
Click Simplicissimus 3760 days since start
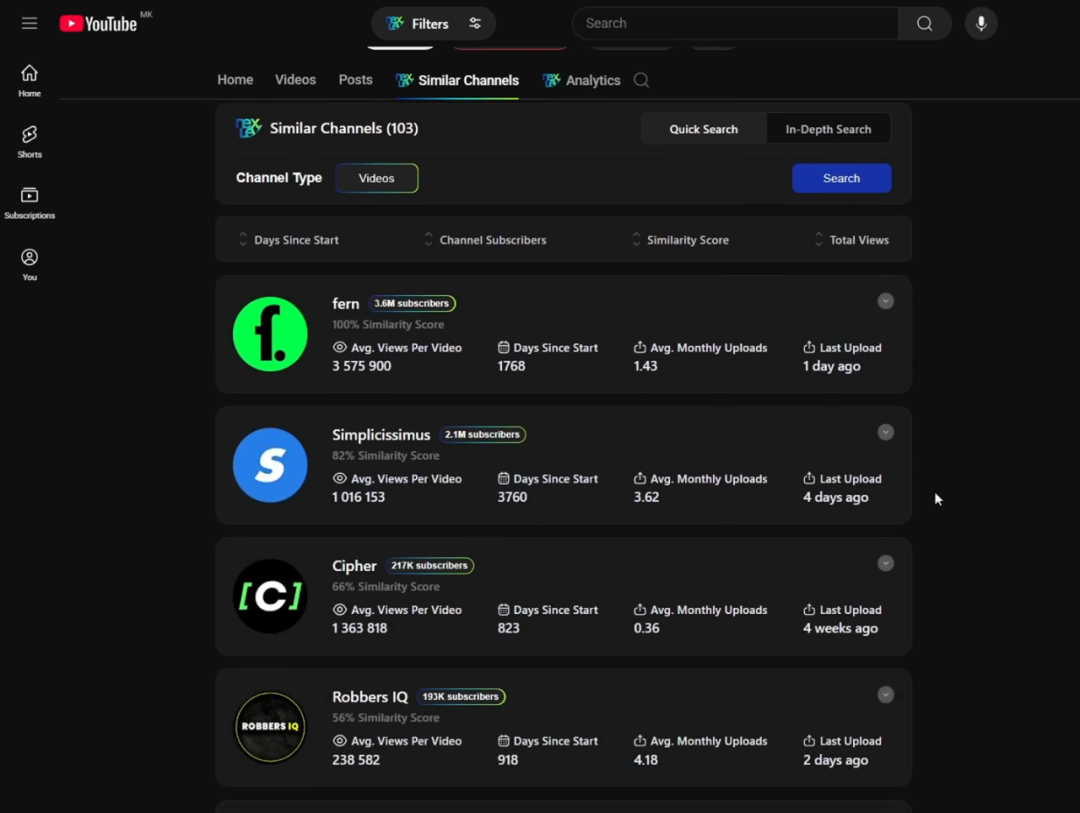click(x=512, y=497)
